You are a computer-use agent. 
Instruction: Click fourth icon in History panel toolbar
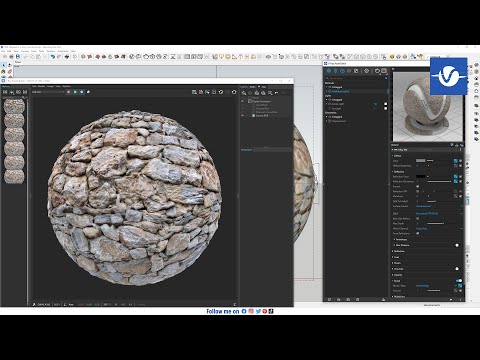coord(25,92)
